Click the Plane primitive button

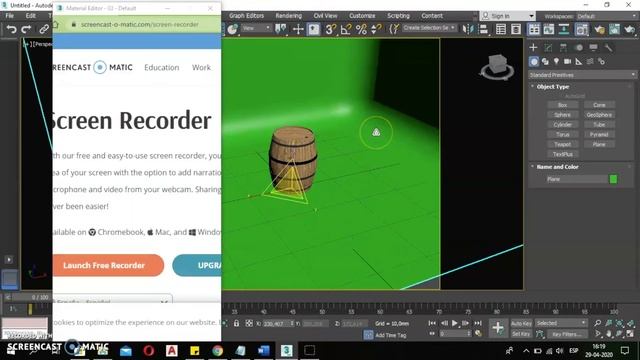tap(599, 144)
